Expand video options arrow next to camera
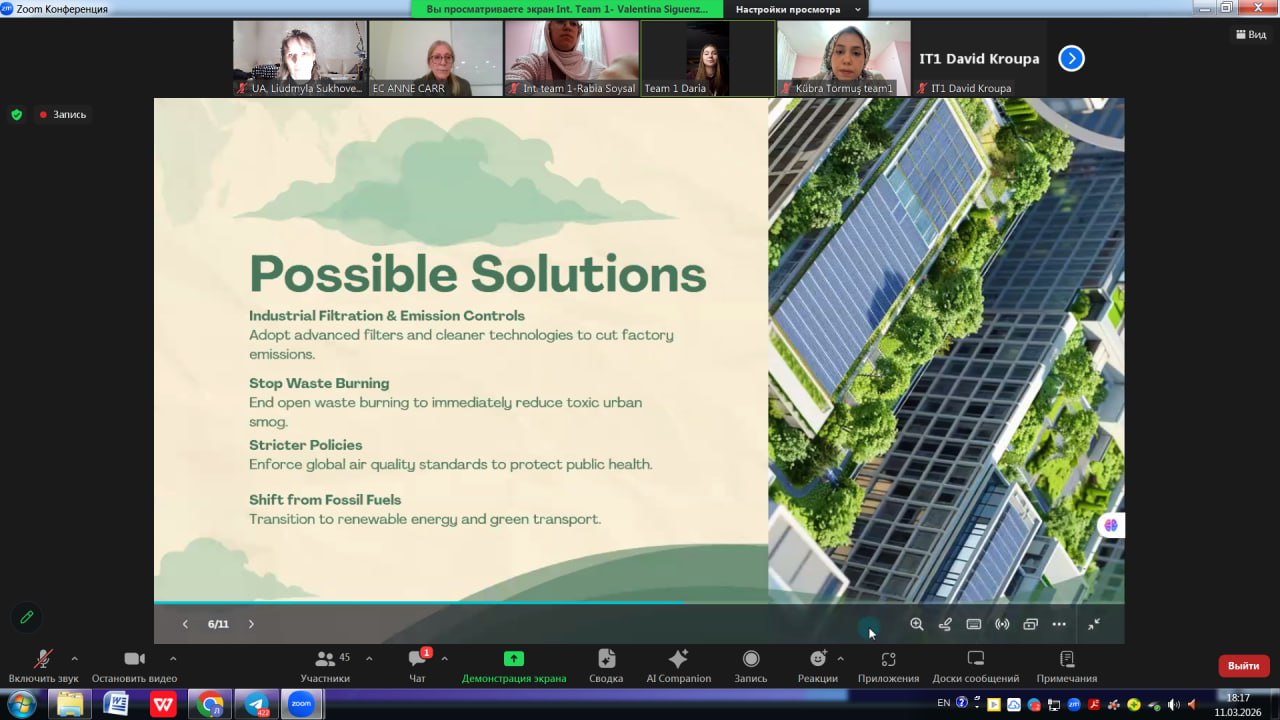1280x720 pixels. click(x=173, y=658)
